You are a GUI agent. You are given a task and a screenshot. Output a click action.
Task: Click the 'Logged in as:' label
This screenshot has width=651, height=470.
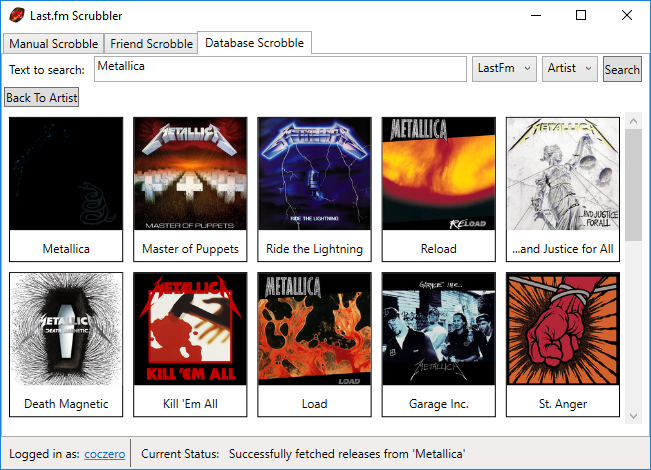pos(44,454)
